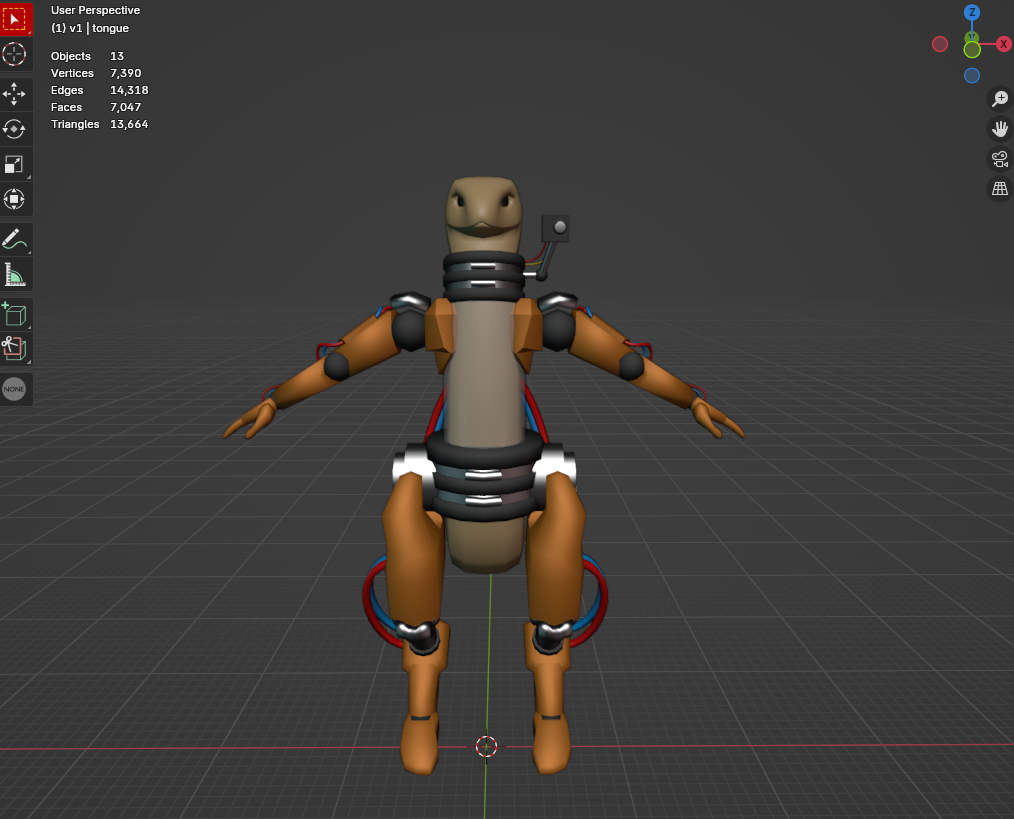This screenshot has height=819, width=1014.
Task: Select the lizard head mesh
Action: 483,213
